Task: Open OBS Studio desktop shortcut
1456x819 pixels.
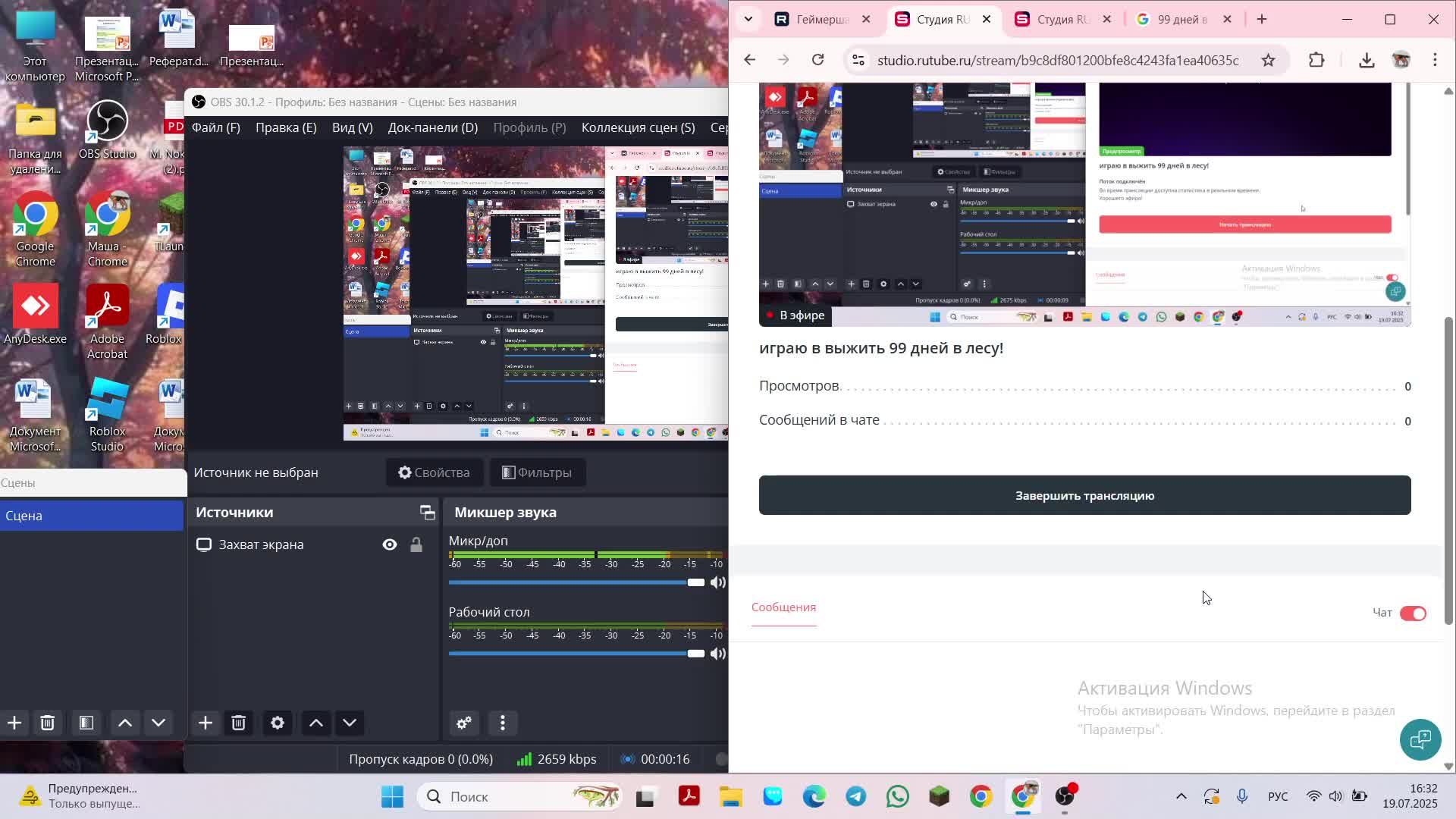Action: (x=107, y=130)
